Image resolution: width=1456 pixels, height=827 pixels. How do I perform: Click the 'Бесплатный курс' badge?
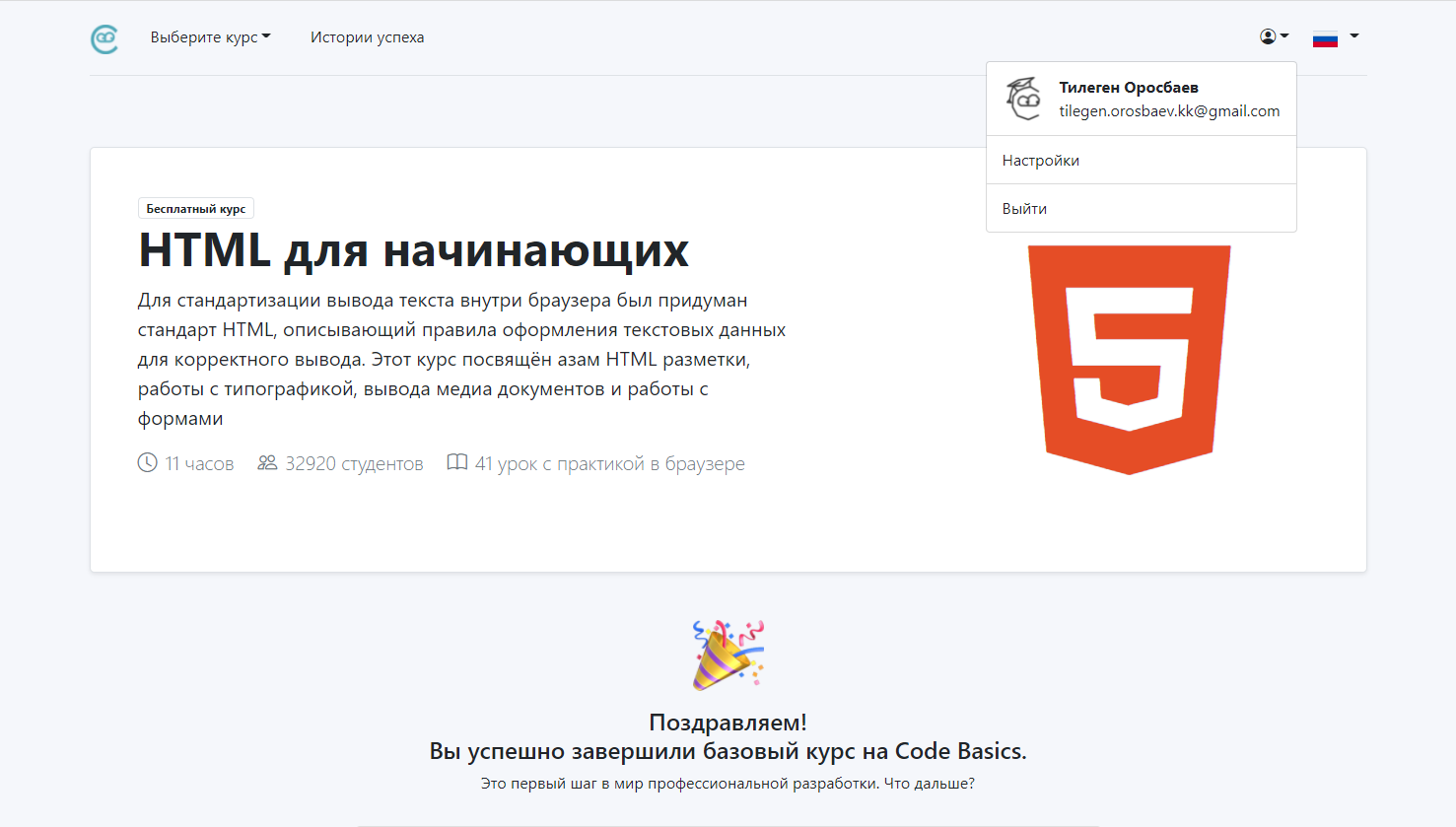[196, 209]
